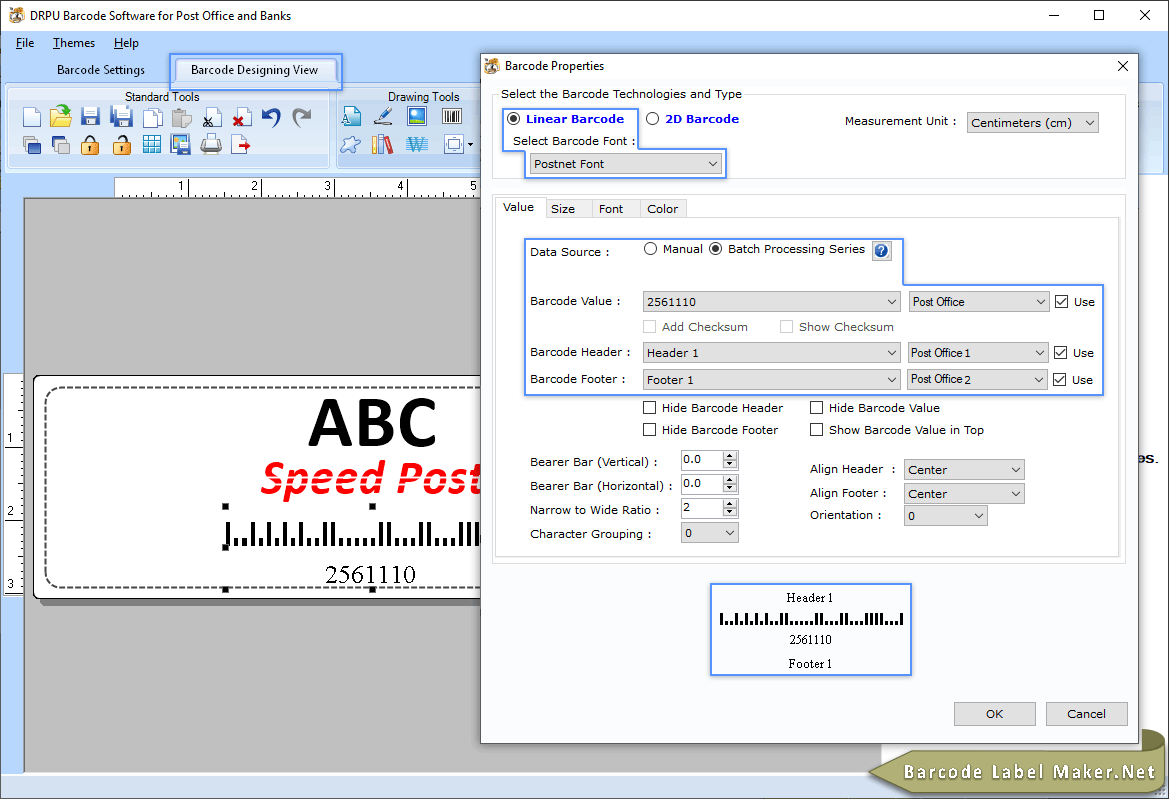Cut selection with scissors icon

212,118
